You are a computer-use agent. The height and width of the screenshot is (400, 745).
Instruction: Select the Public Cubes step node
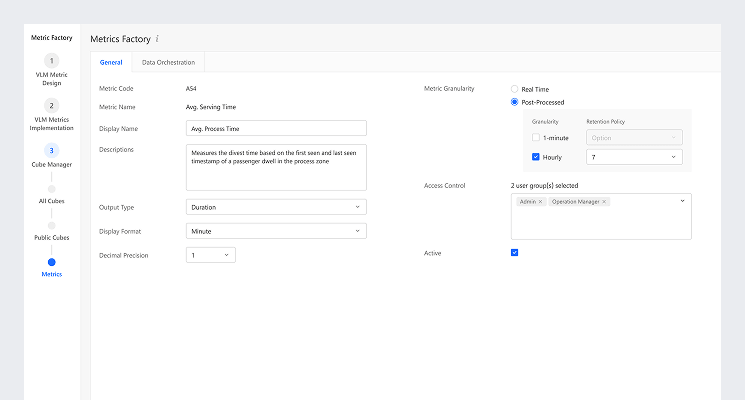point(52,225)
